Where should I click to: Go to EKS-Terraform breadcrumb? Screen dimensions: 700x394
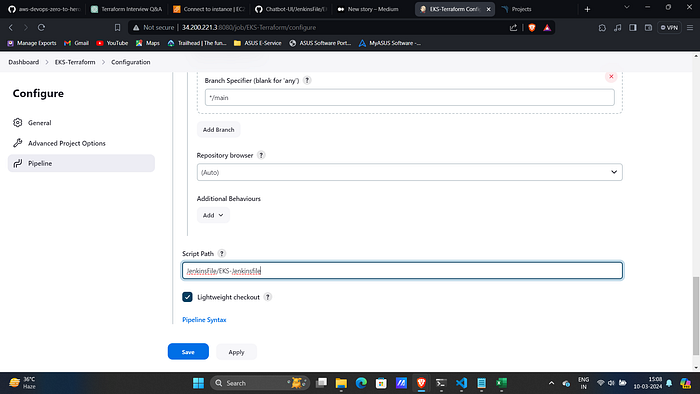pyautogui.click(x=75, y=62)
